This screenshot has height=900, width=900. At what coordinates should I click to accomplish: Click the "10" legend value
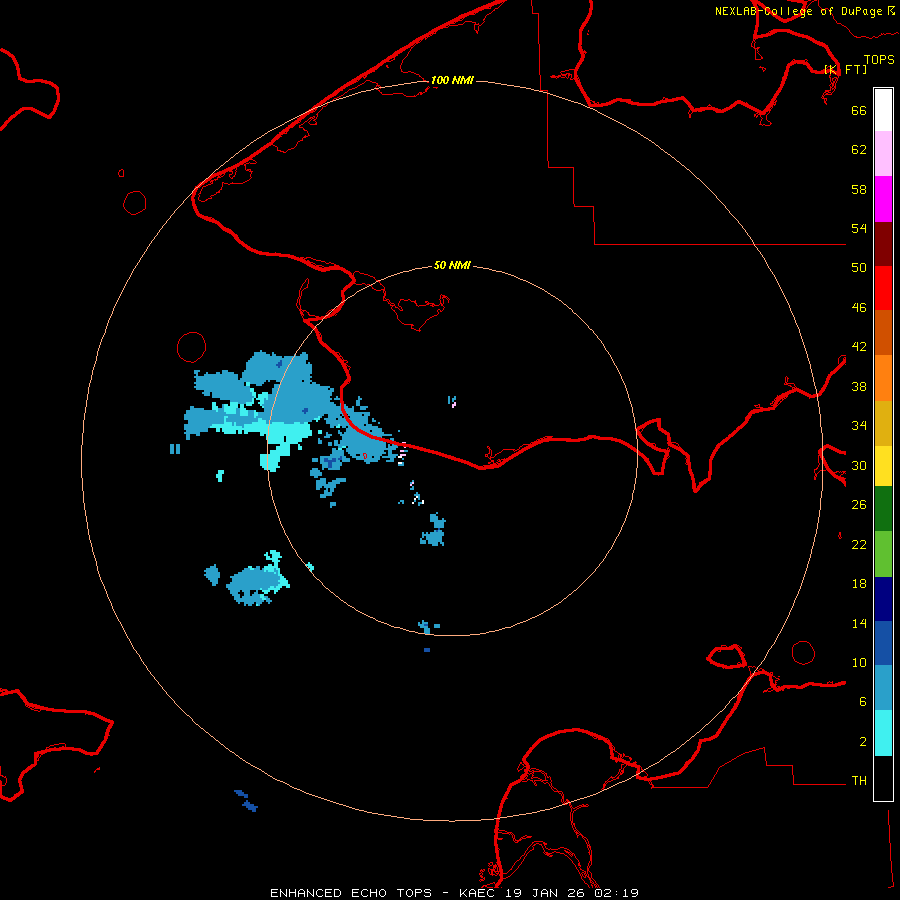[x=859, y=663]
